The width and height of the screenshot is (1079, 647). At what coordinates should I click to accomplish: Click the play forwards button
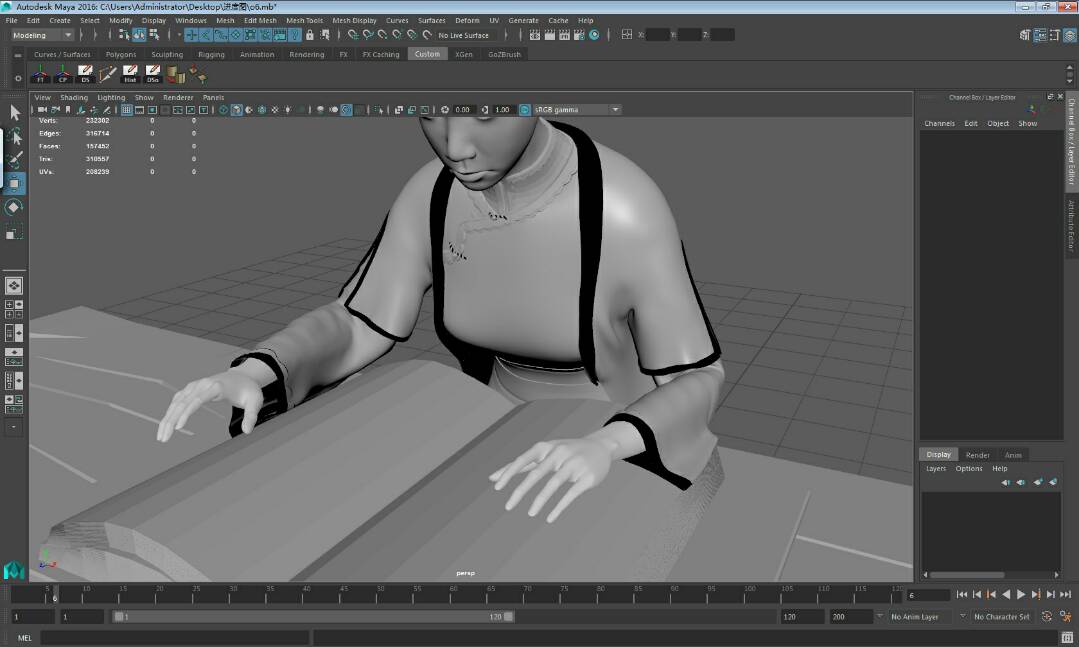click(x=1021, y=594)
